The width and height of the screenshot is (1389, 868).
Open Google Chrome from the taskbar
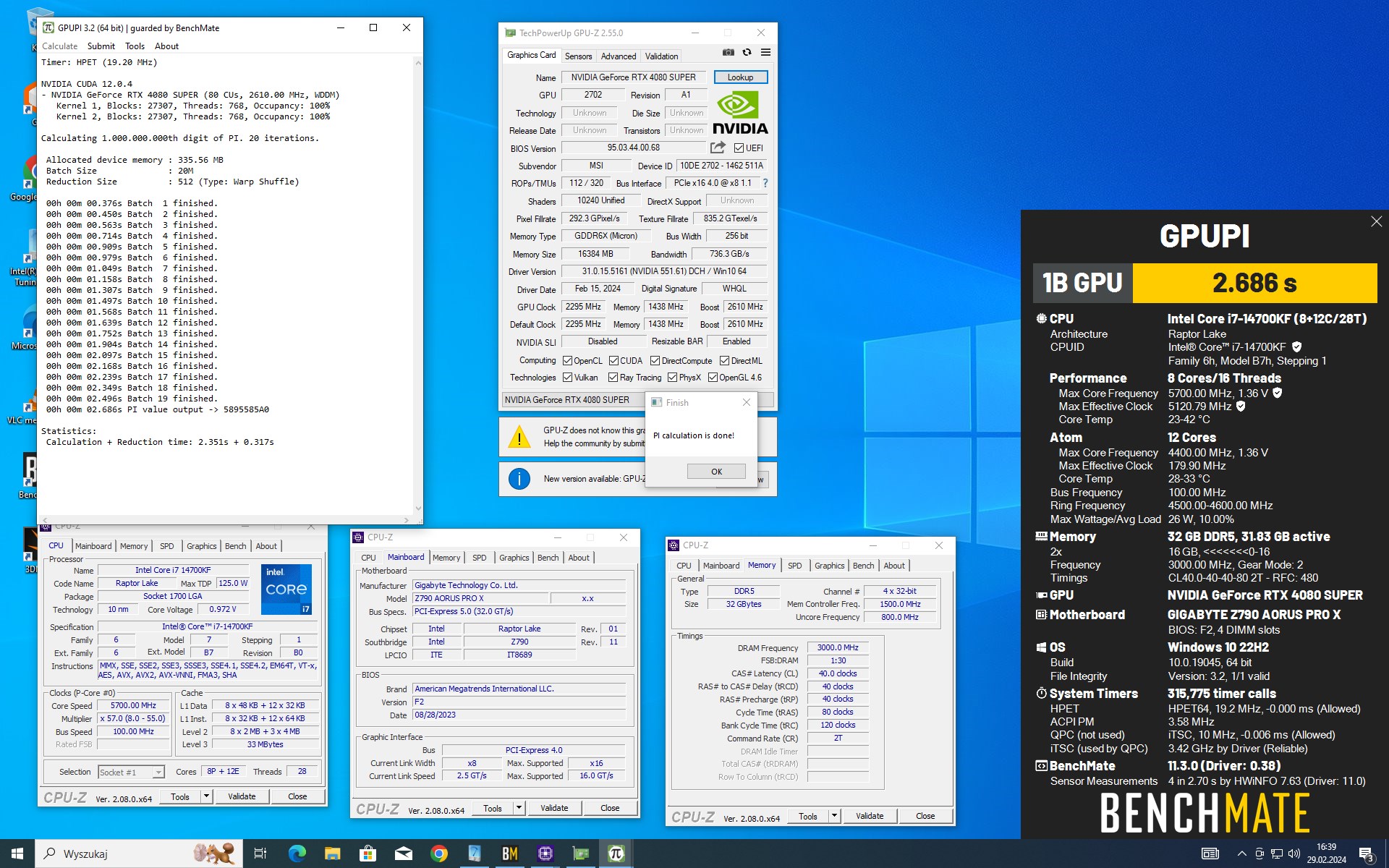439,854
